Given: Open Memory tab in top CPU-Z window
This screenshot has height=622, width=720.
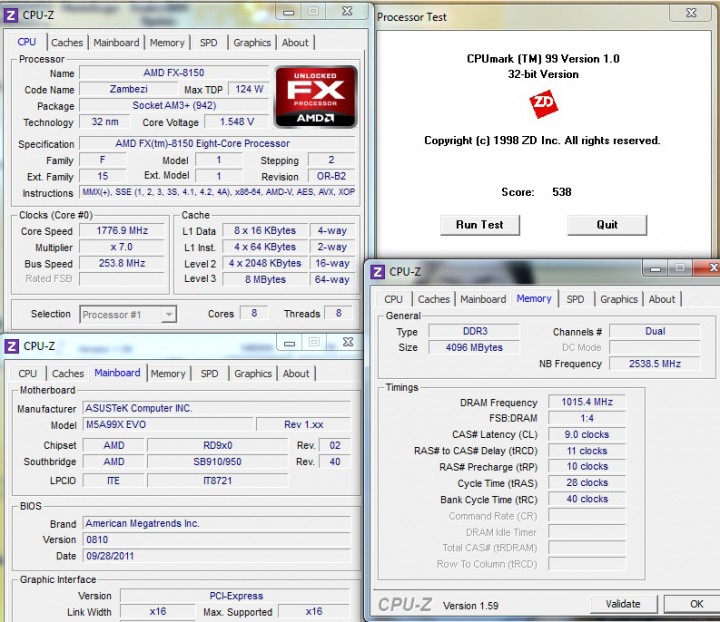Looking at the screenshot, I should (x=167, y=43).
